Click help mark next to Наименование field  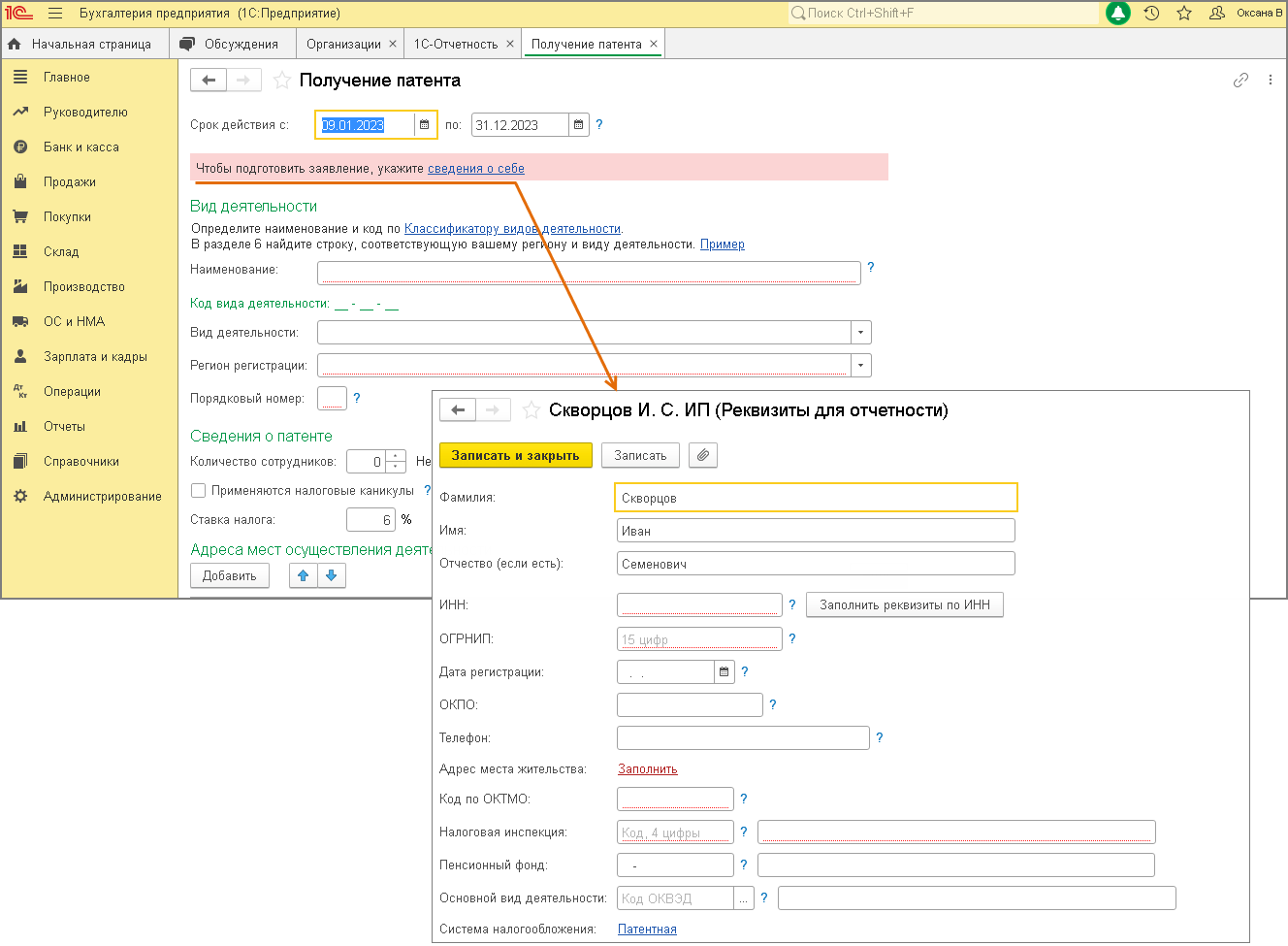coord(871,267)
